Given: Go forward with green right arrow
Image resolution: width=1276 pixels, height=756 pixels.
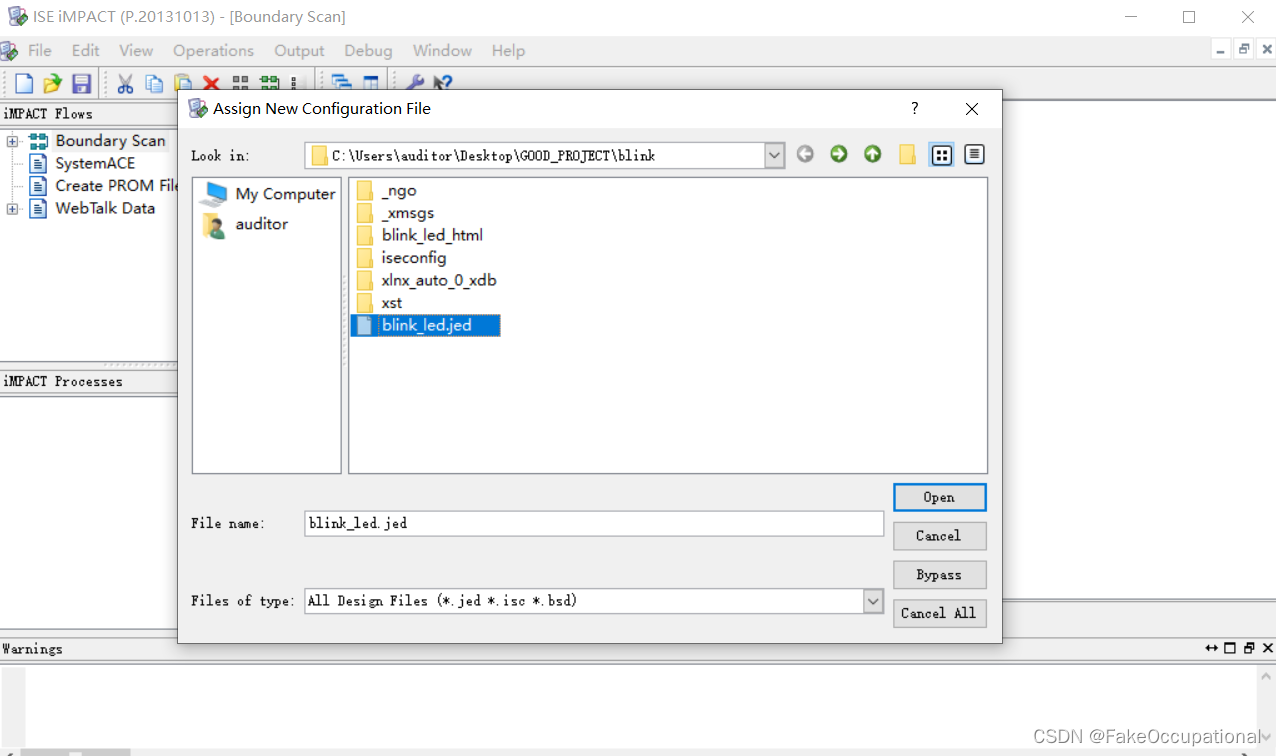Looking at the screenshot, I should tap(839, 154).
